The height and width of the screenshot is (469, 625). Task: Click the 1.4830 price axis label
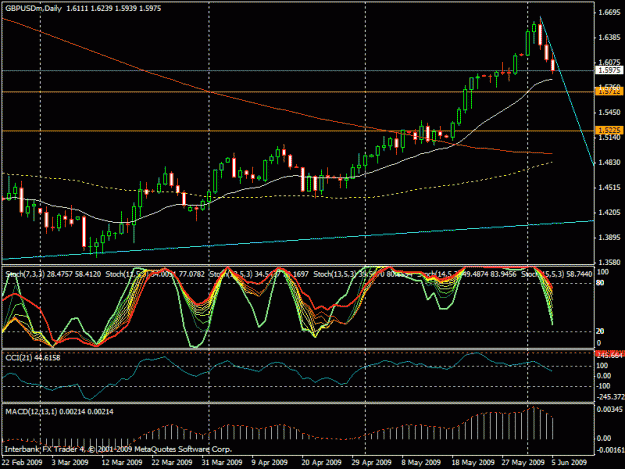(x=609, y=162)
